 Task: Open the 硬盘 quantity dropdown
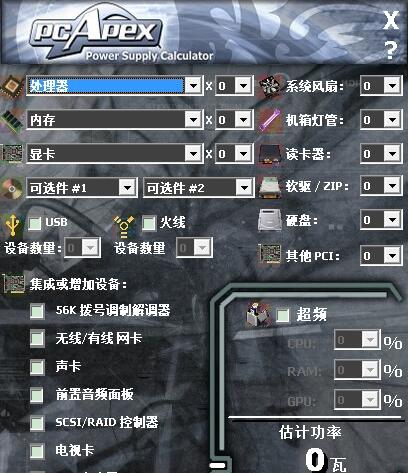click(x=381, y=220)
